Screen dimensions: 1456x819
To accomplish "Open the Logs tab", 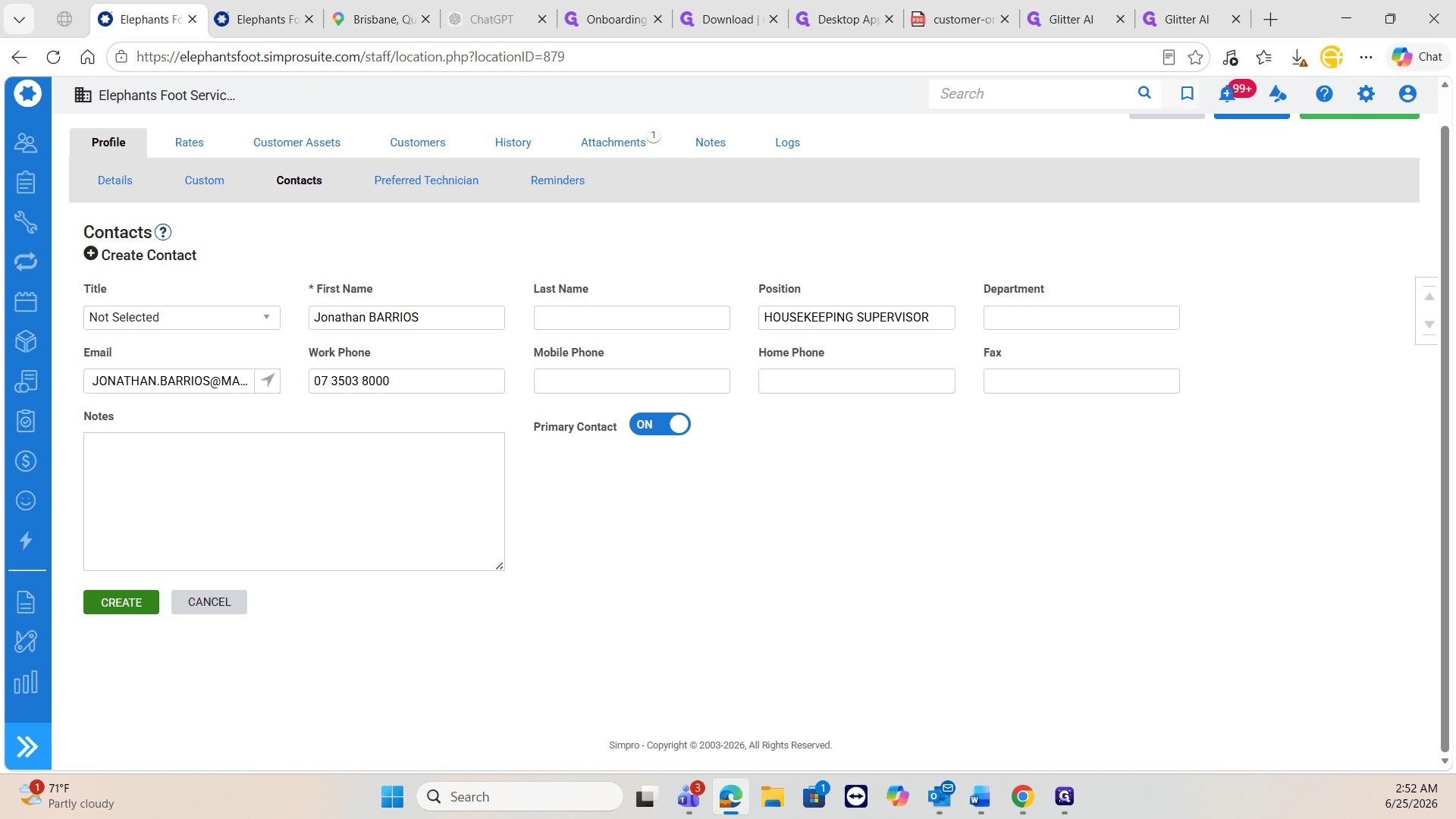I will pos(787,143).
